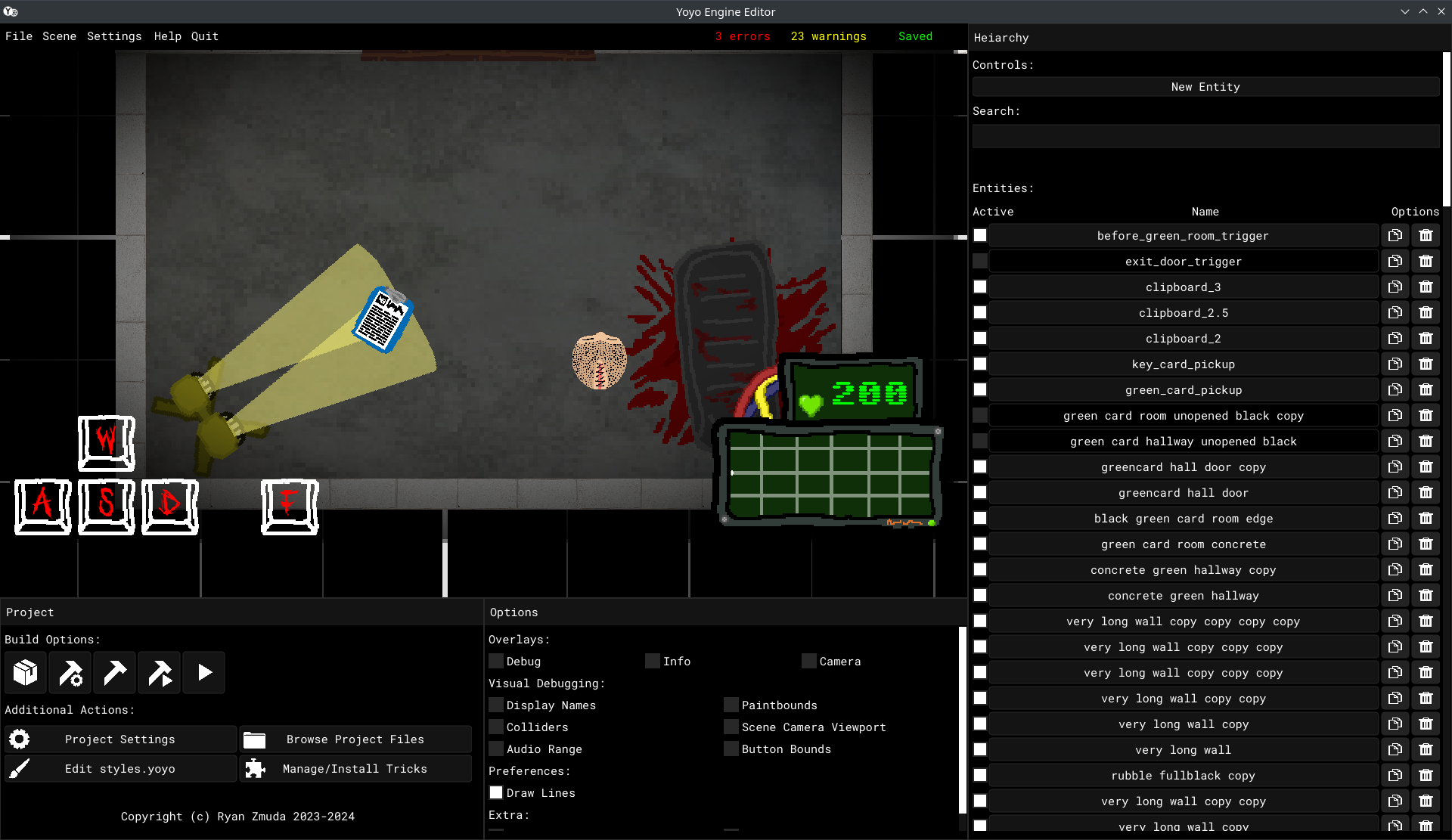This screenshot has width=1452, height=840.
Task: Delete the rubble fullblack copy entity
Action: tap(1426, 776)
